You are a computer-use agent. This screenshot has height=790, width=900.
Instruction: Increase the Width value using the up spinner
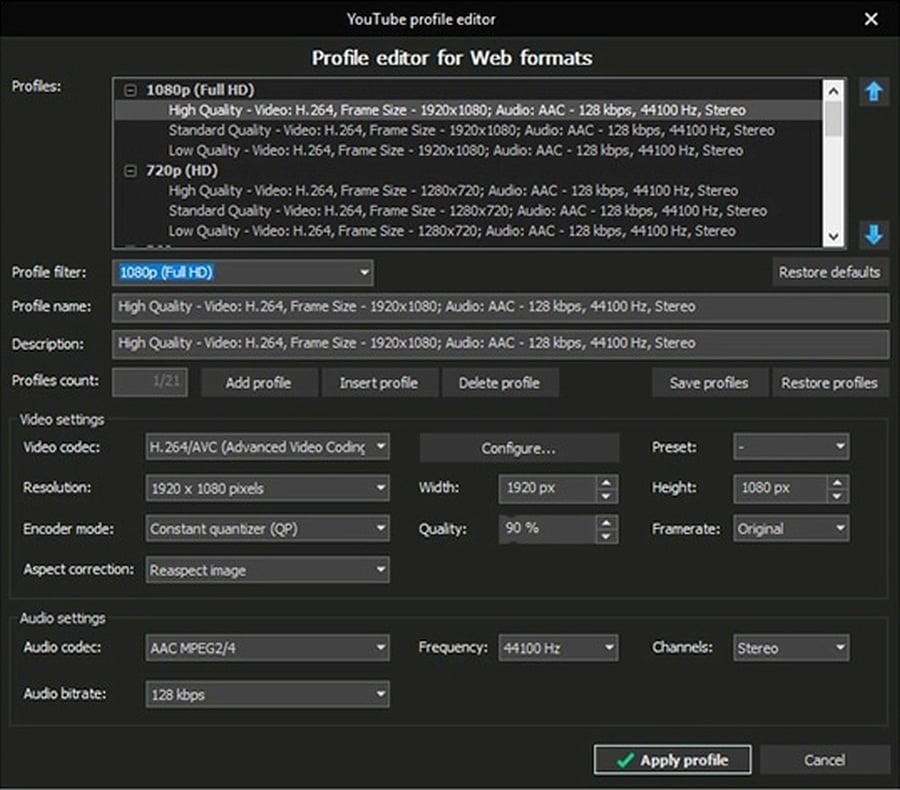606,482
